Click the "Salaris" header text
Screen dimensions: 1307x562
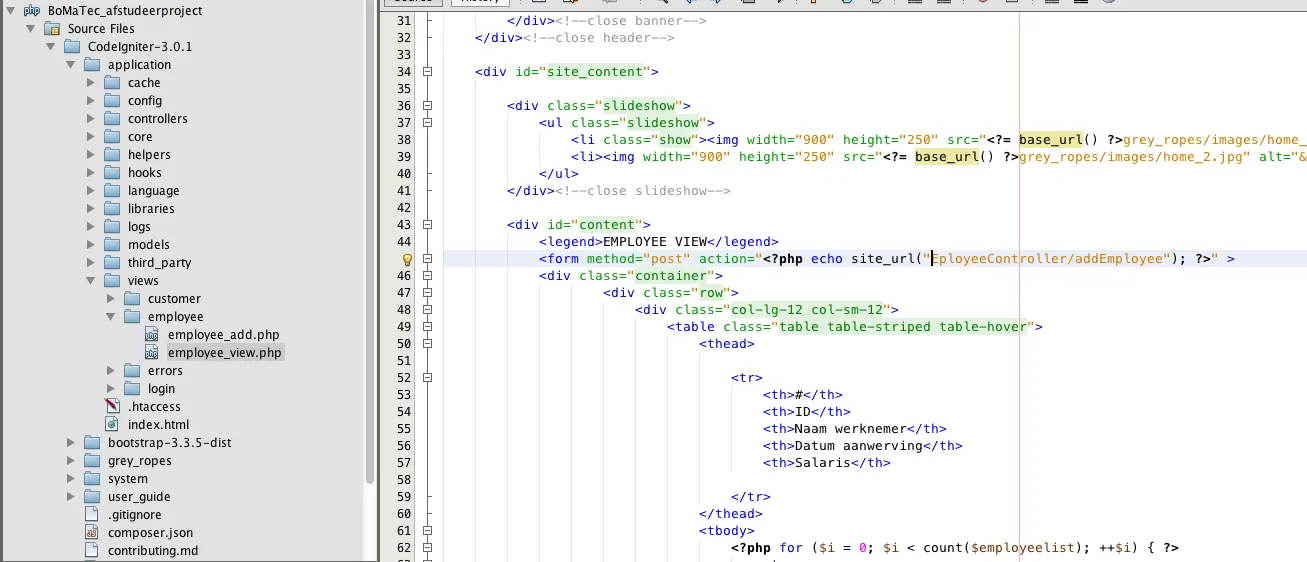point(822,463)
